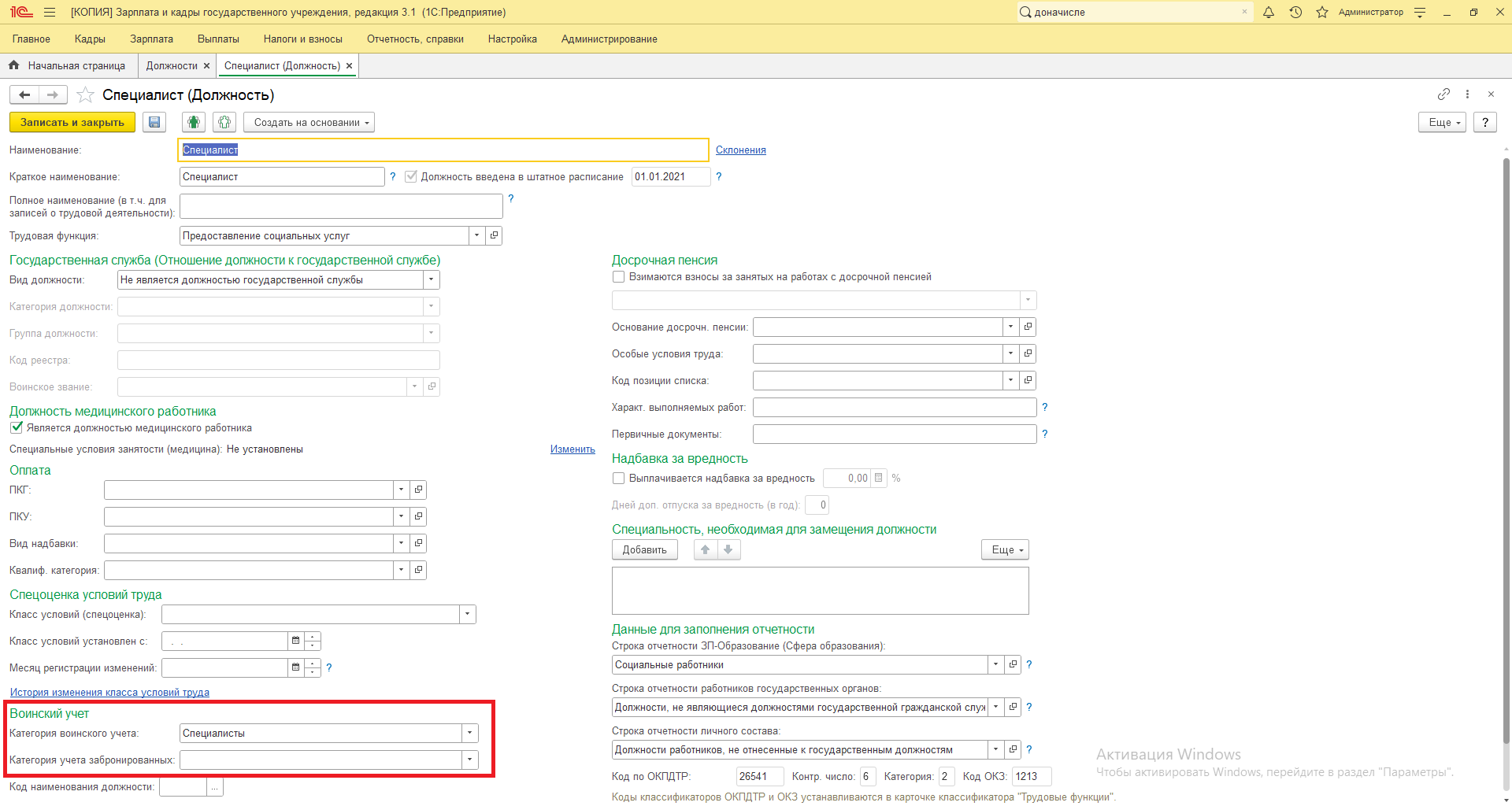The height and width of the screenshot is (806, 1512).
Task: Open Трудовая функция record icon
Action: click(x=494, y=235)
